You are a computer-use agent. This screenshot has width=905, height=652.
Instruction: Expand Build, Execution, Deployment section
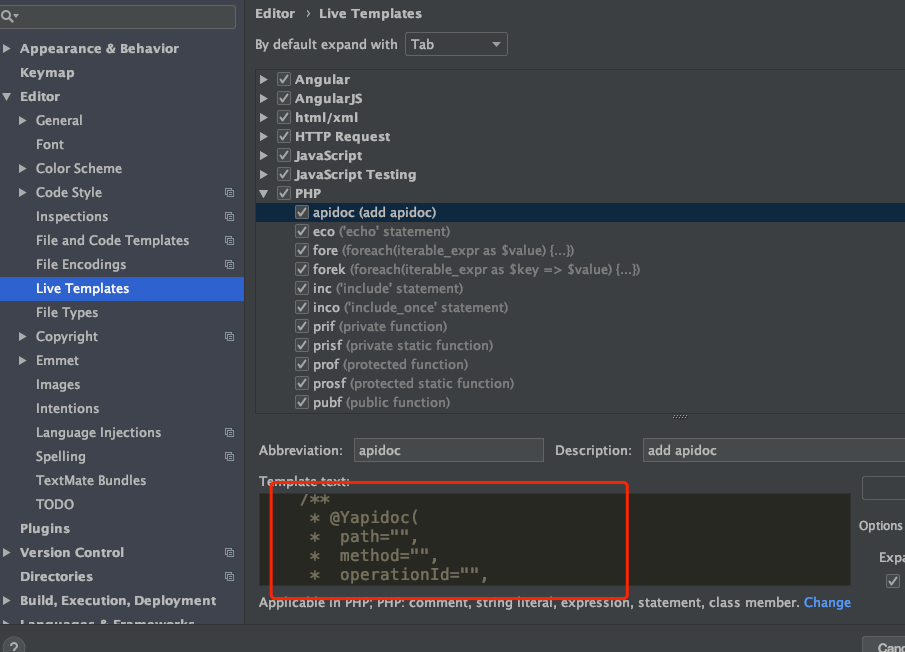coord(7,601)
